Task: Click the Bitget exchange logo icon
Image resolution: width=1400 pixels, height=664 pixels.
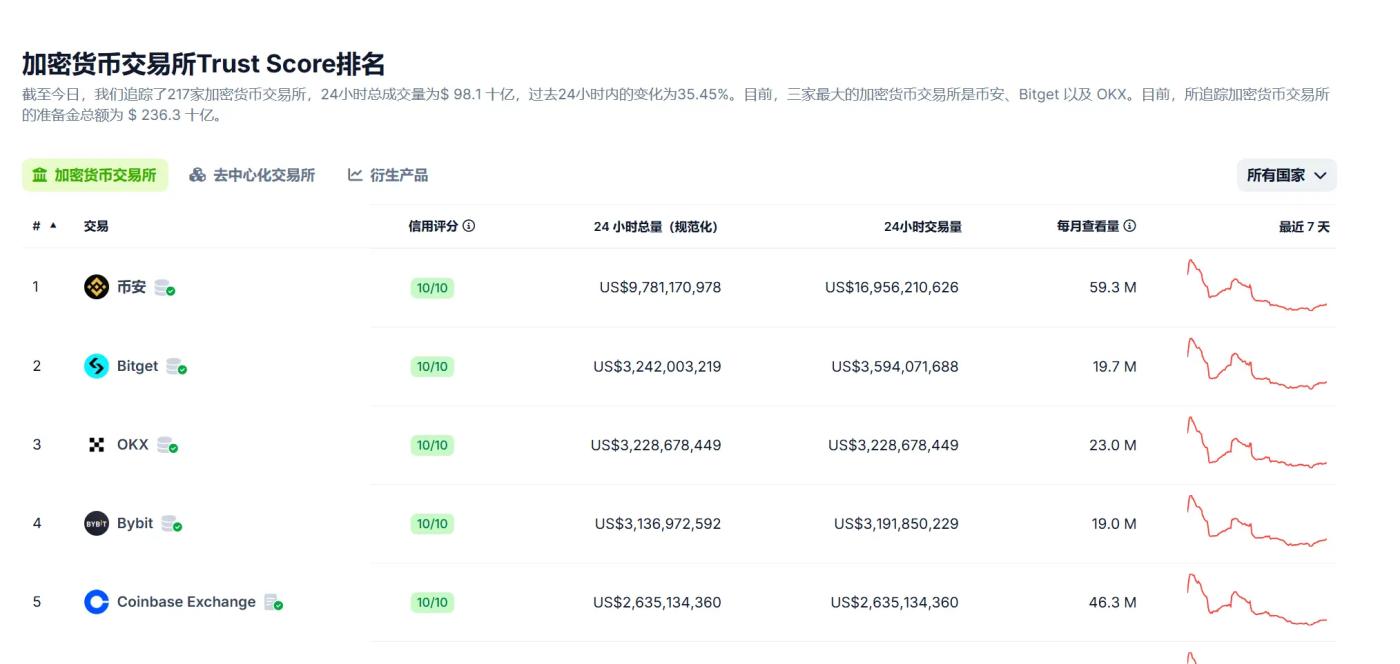Action: 96,366
